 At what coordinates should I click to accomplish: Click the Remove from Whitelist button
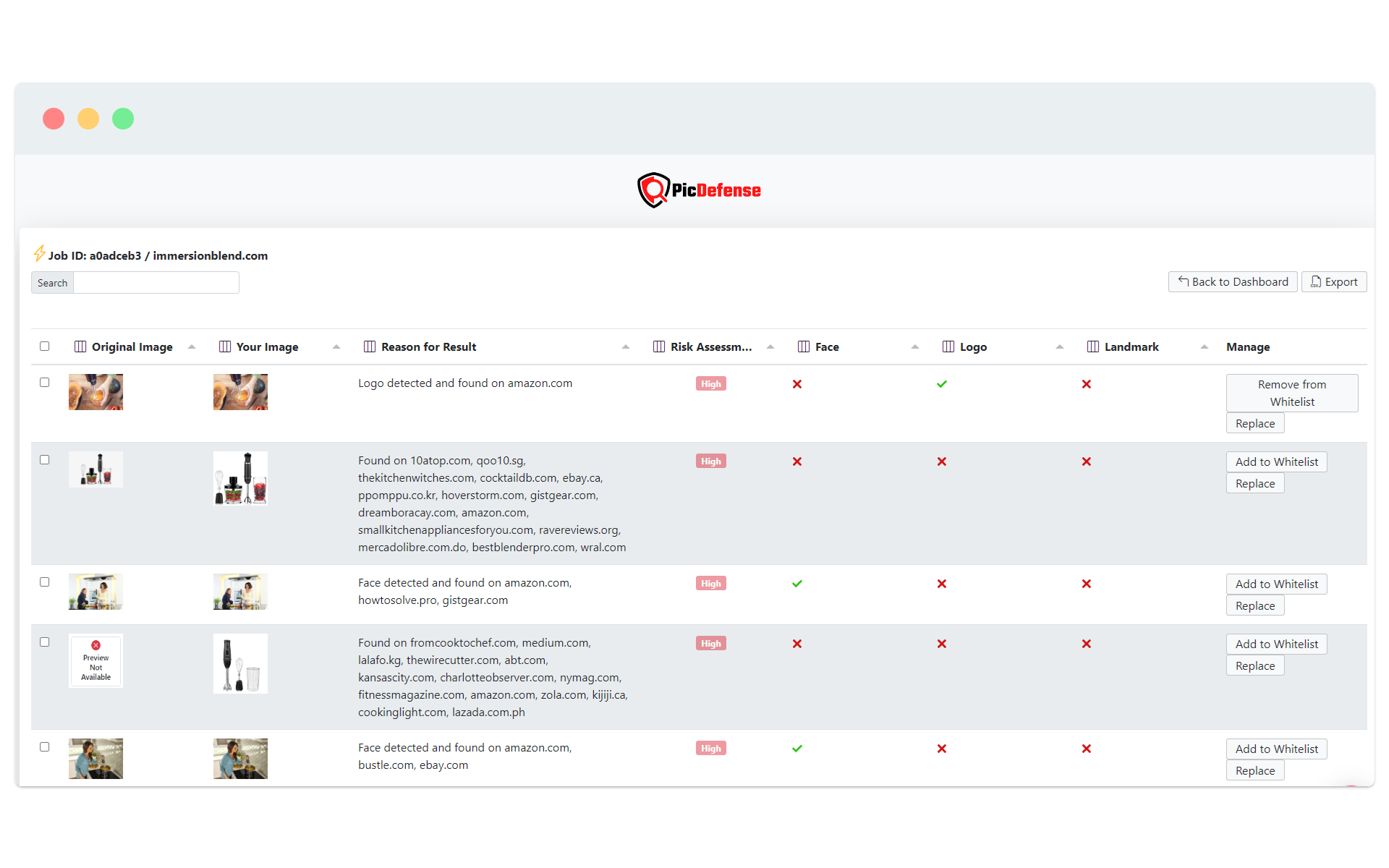click(1292, 393)
